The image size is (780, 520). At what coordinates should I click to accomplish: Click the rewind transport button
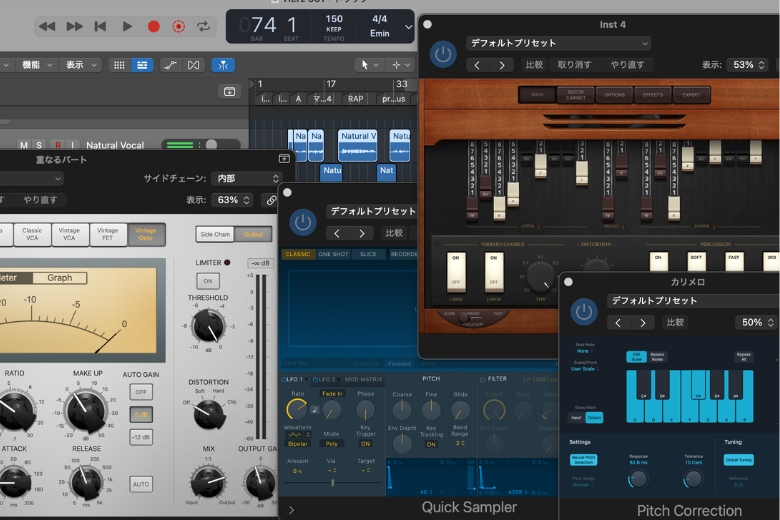click(47, 26)
